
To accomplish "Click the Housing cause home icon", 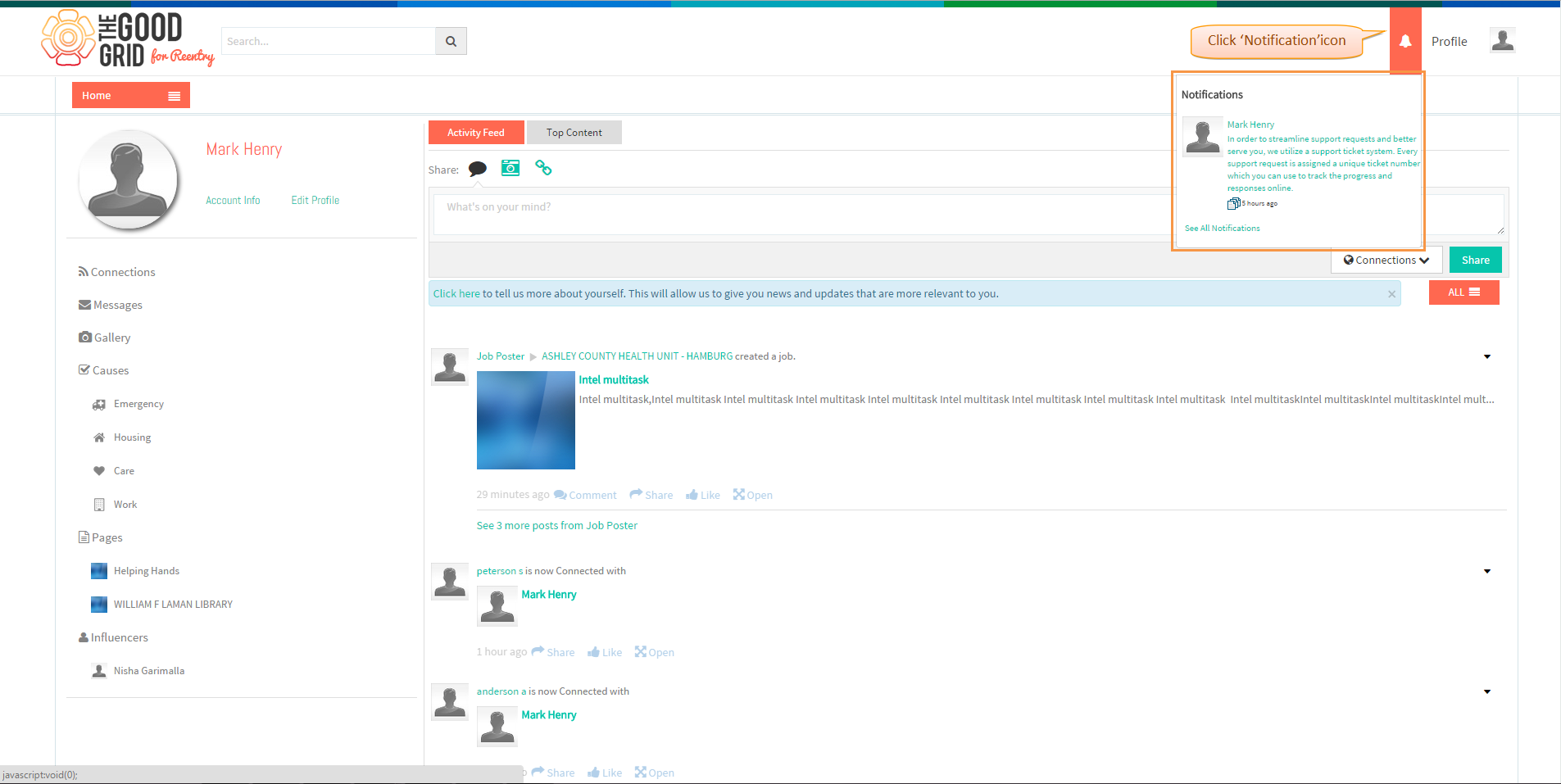I will (x=99, y=437).
